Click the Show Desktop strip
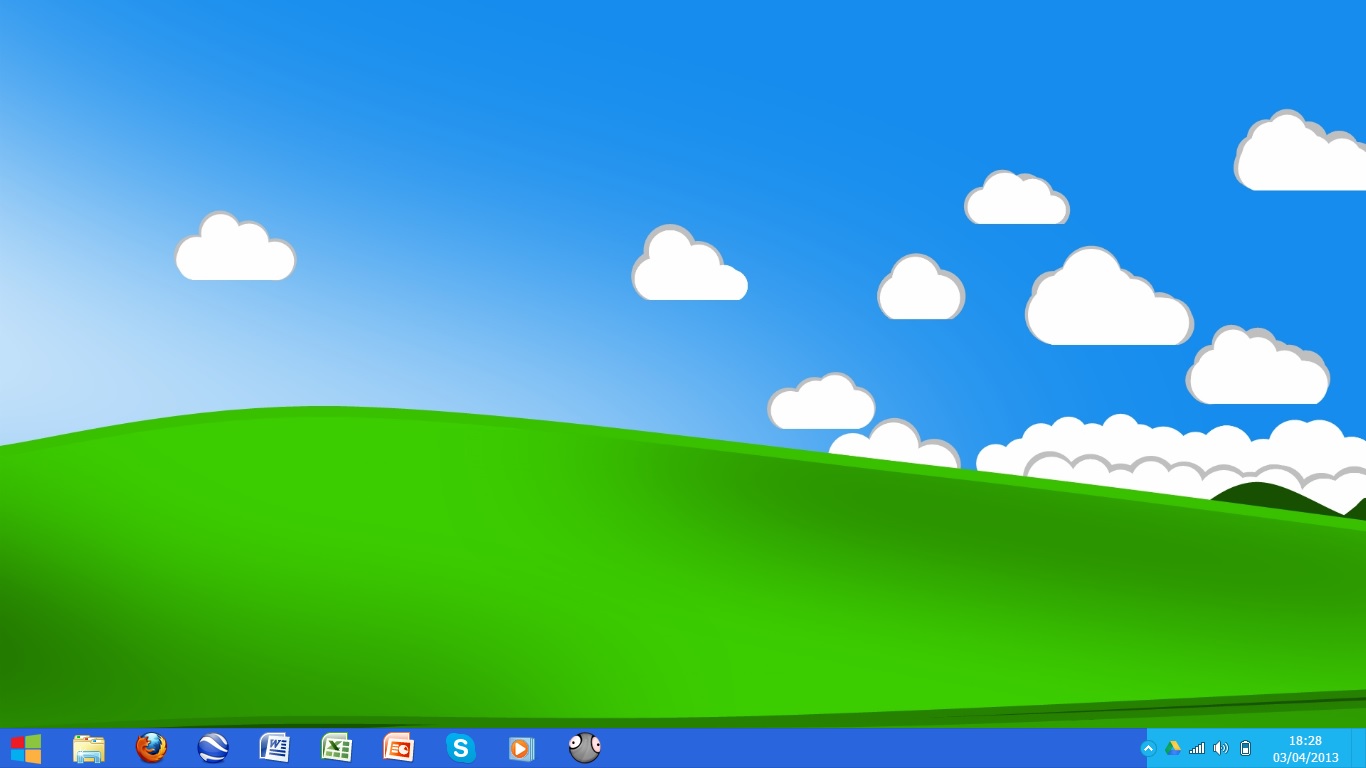The image size is (1366, 768). pyautogui.click(x=1358, y=748)
